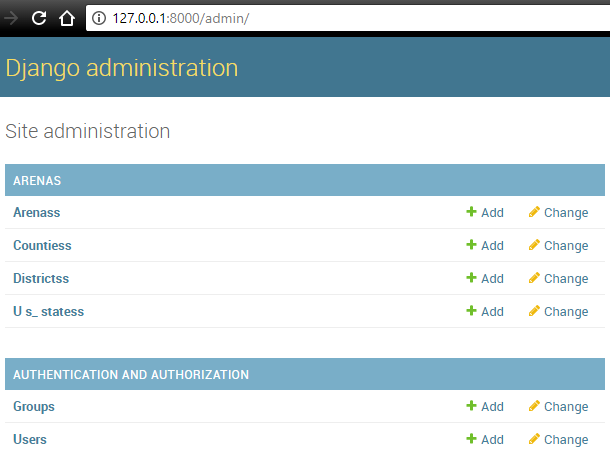Click Add text in the U s_ statess row
The height and width of the screenshot is (453, 610).
[x=493, y=312]
